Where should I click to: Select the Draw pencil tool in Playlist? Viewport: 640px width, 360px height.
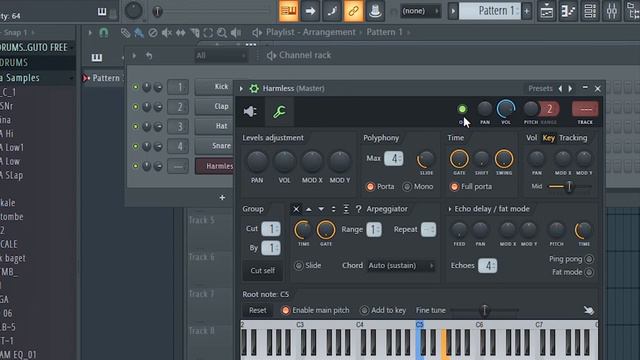click(x=125, y=33)
